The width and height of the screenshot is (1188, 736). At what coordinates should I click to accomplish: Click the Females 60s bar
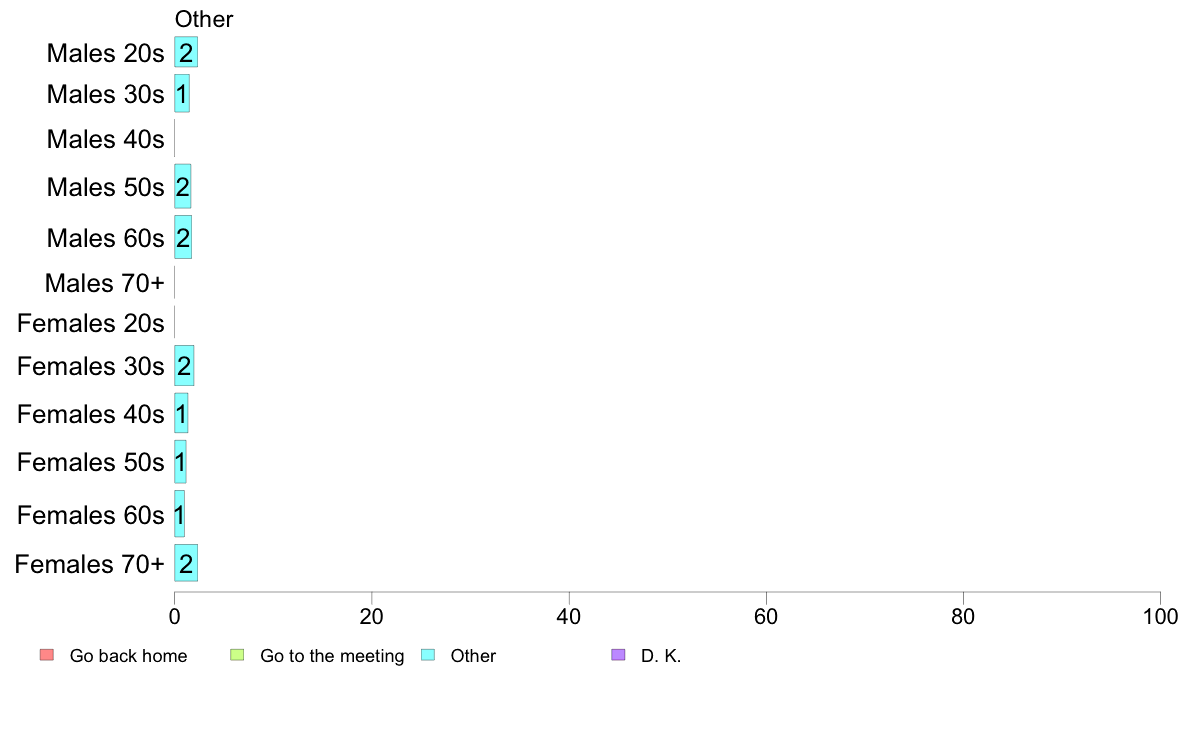[x=180, y=514]
